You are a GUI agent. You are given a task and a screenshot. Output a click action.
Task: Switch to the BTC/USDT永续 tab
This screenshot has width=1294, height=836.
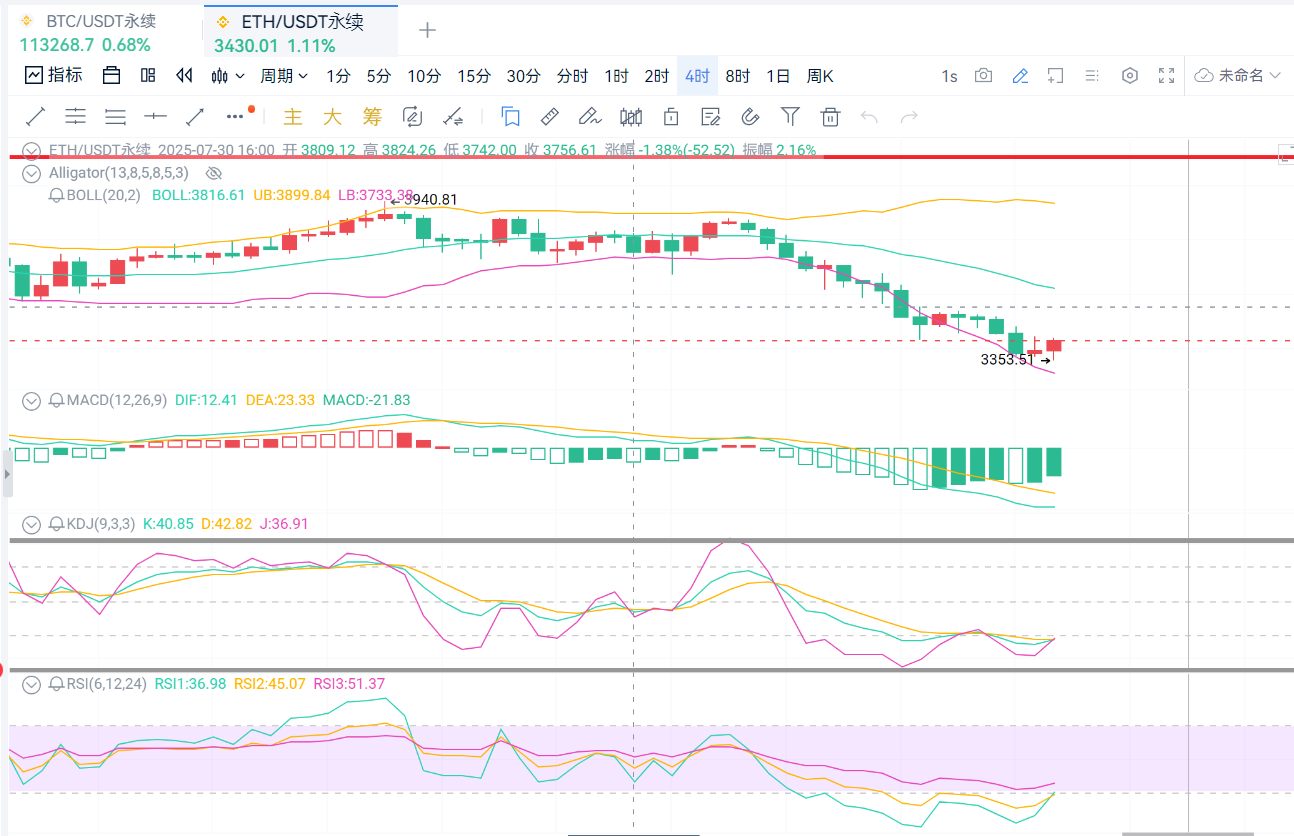100,31
